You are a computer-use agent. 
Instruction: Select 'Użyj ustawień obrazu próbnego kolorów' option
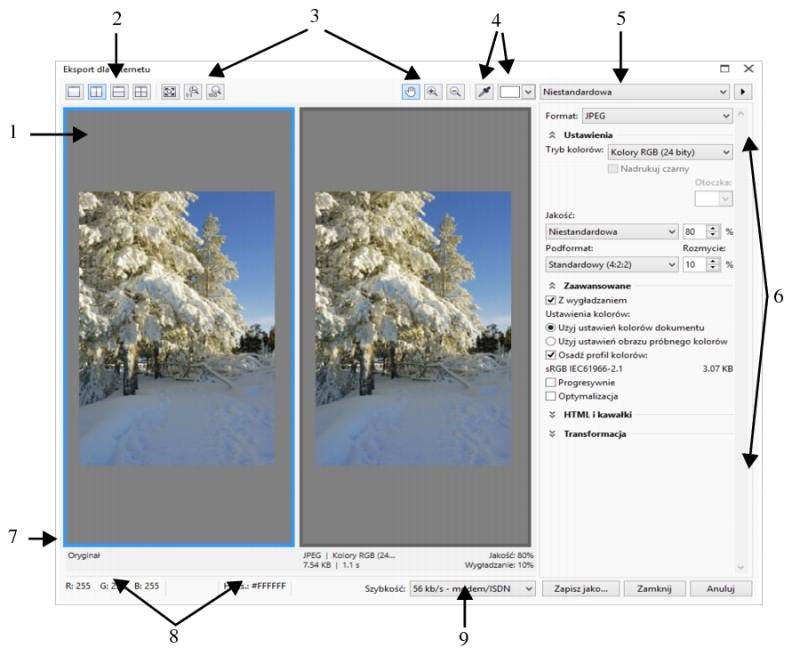[550, 341]
